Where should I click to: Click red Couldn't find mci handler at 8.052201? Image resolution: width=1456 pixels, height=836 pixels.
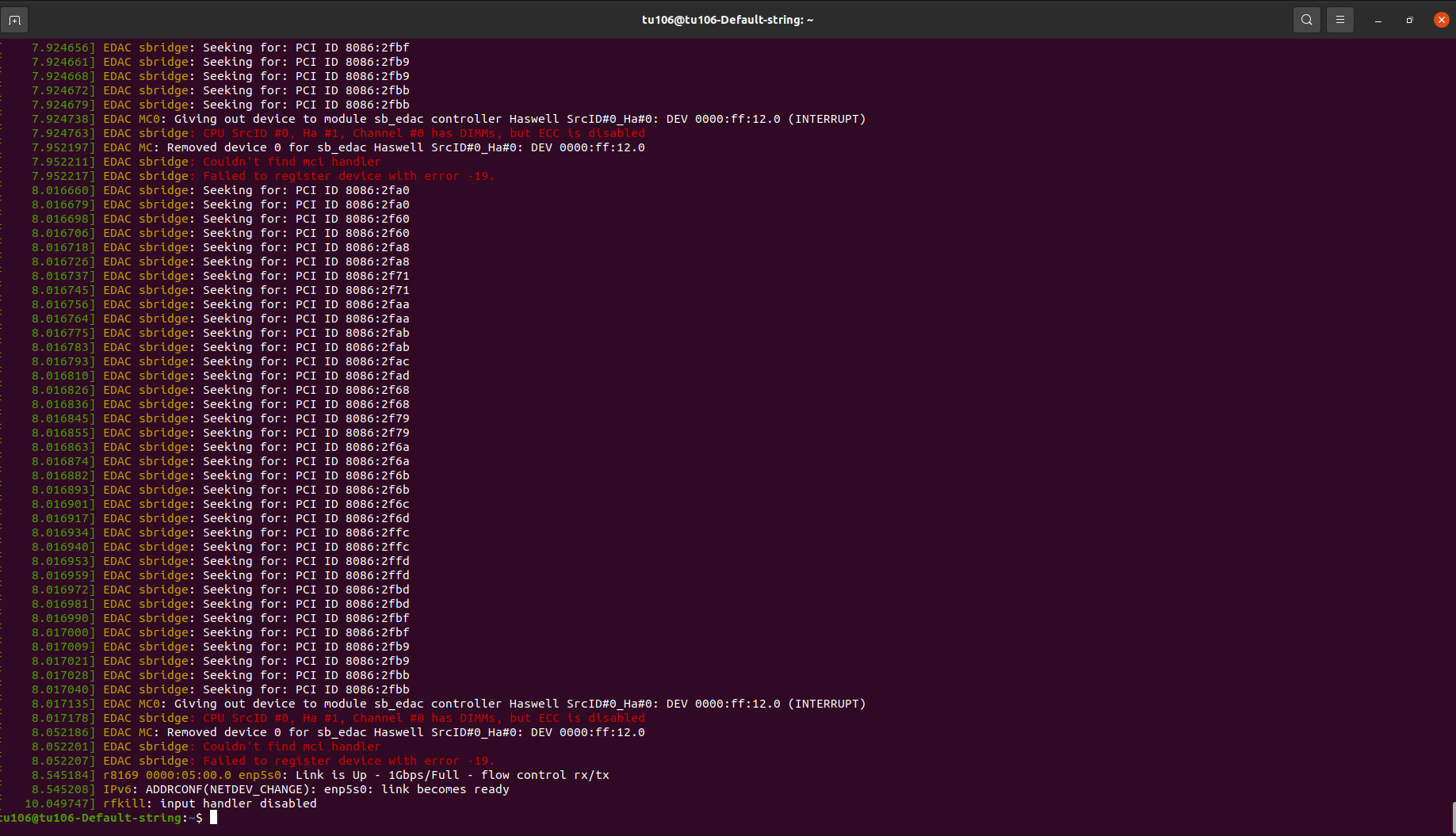pos(292,746)
